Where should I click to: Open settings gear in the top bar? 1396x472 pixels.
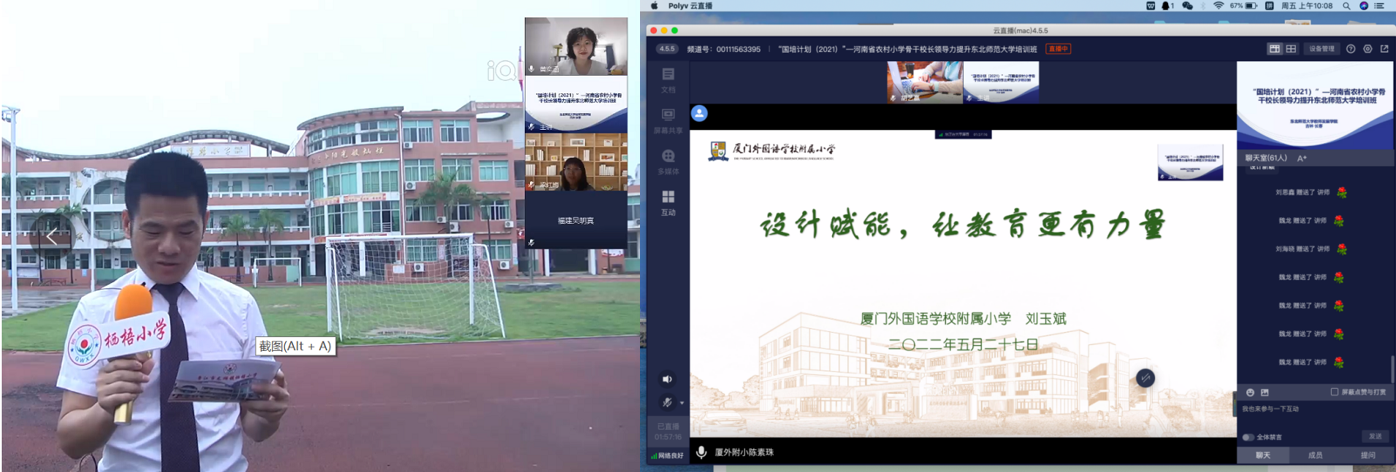[x=1368, y=49]
